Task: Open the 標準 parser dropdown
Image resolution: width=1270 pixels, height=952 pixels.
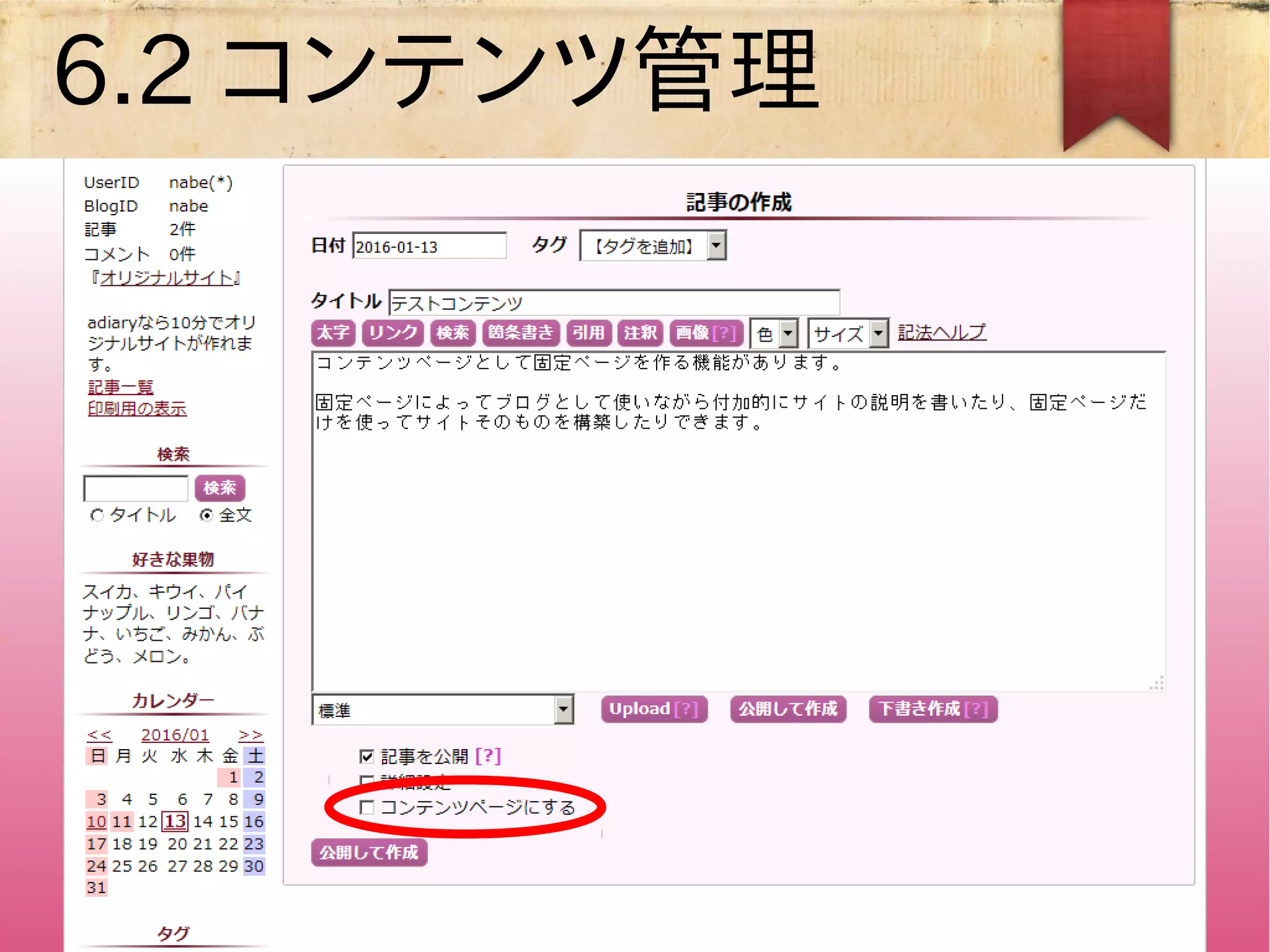Action: [443, 710]
